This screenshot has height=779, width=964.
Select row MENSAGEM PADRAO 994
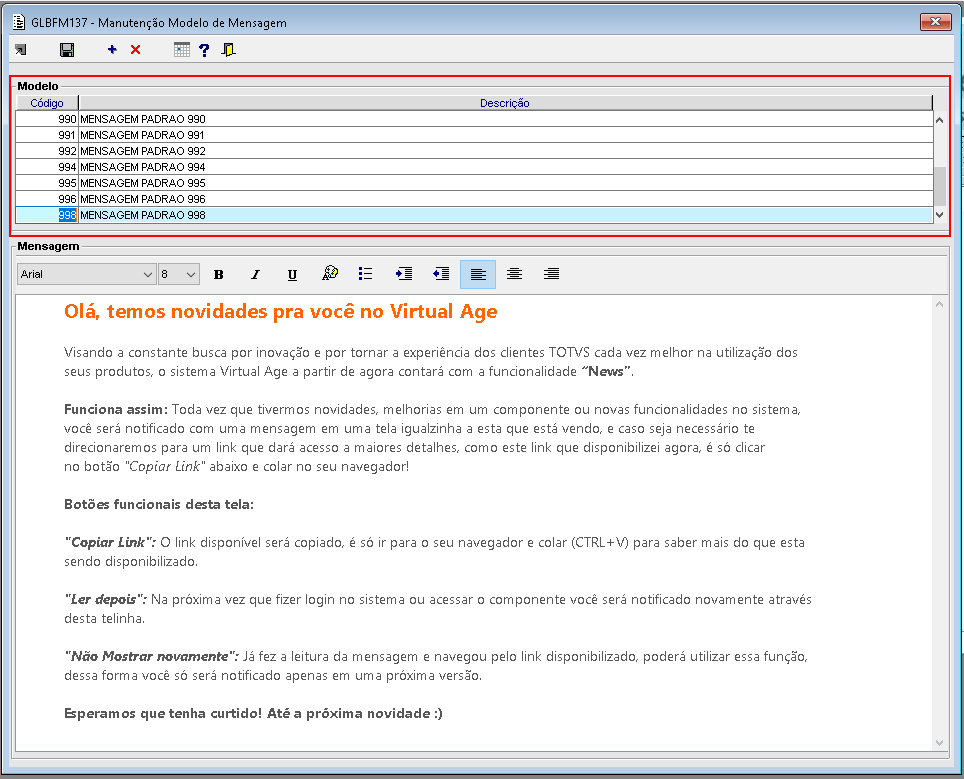[x=474, y=167]
